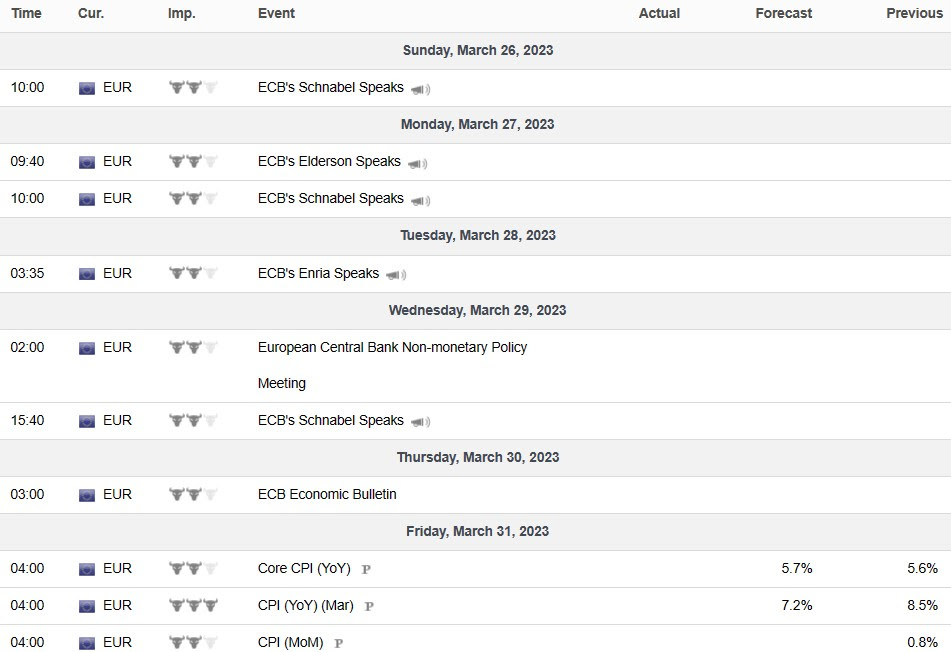Click preliminary P icon beside CPI (MoM)

[x=338, y=643]
